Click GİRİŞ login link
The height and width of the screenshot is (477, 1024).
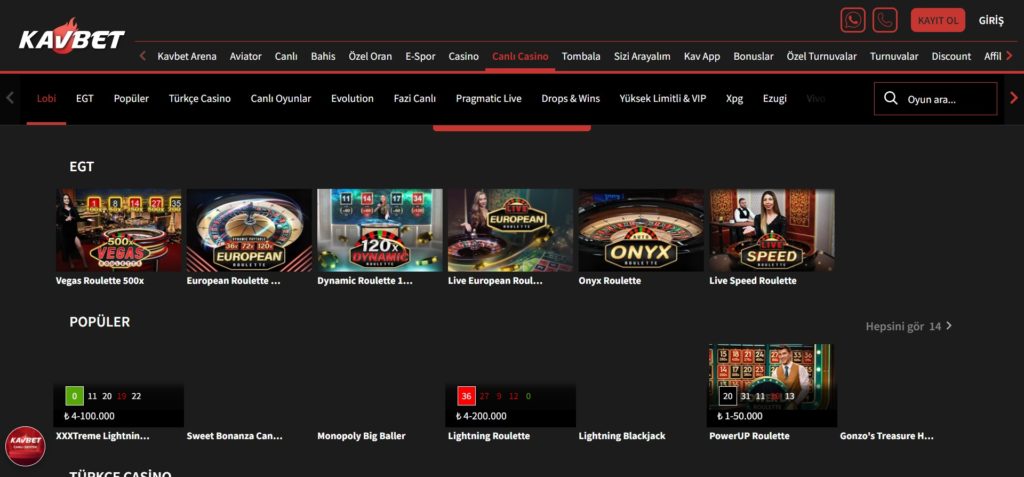(x=991, y=20)
